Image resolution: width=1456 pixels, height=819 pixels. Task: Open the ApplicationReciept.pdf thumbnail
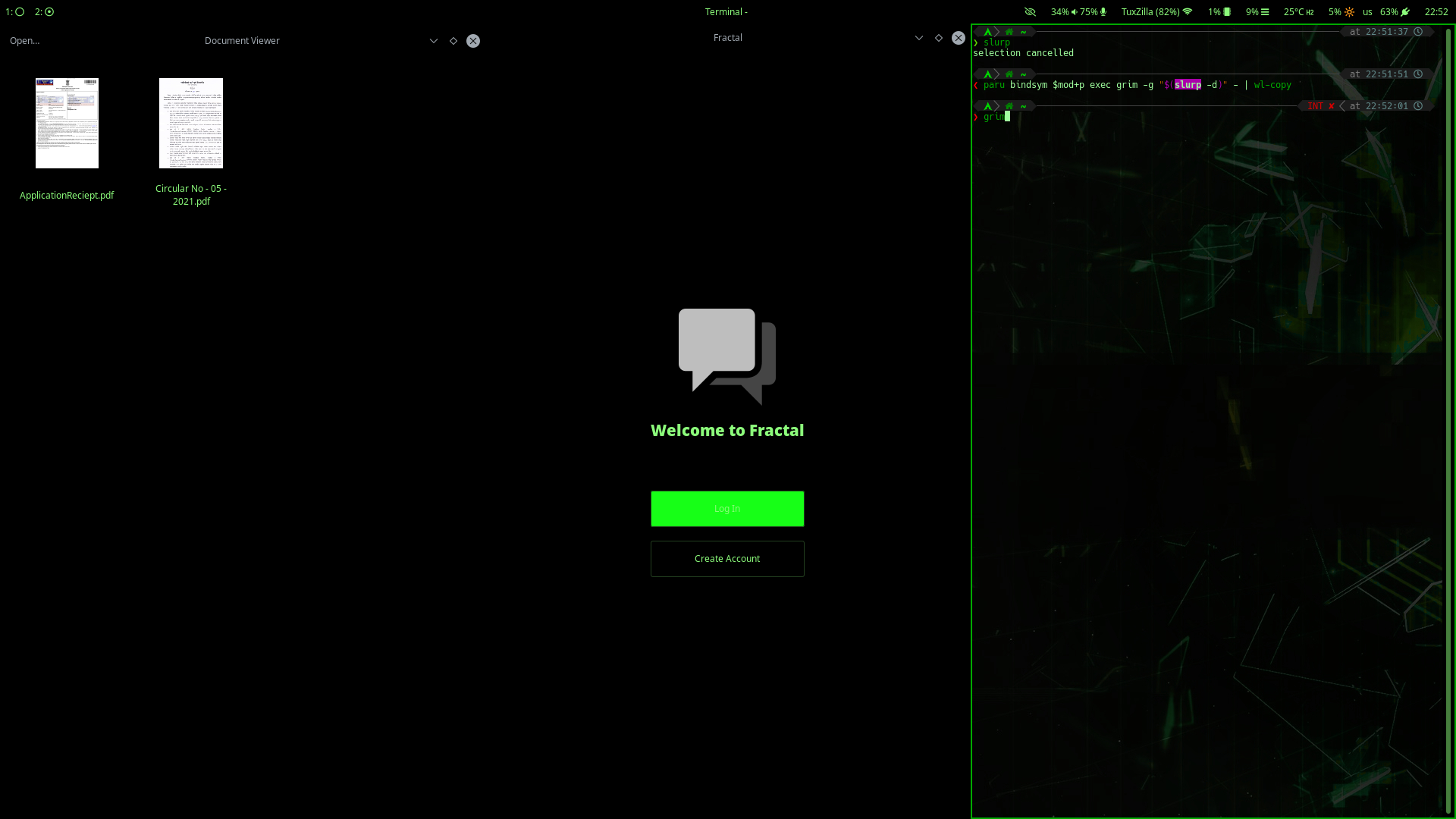point(67,123)
